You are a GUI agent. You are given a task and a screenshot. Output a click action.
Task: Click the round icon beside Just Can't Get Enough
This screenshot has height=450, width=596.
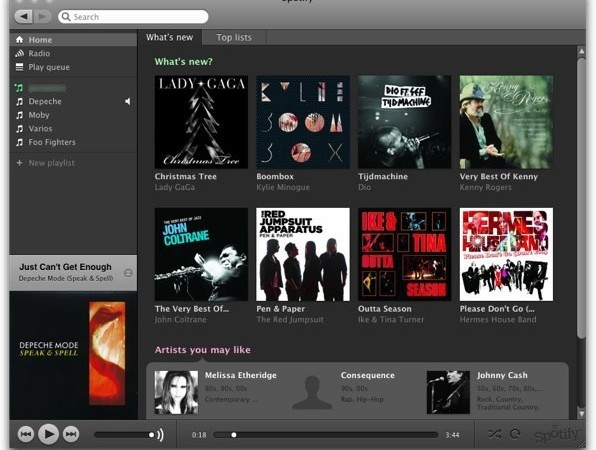click(x=128, y=273)
